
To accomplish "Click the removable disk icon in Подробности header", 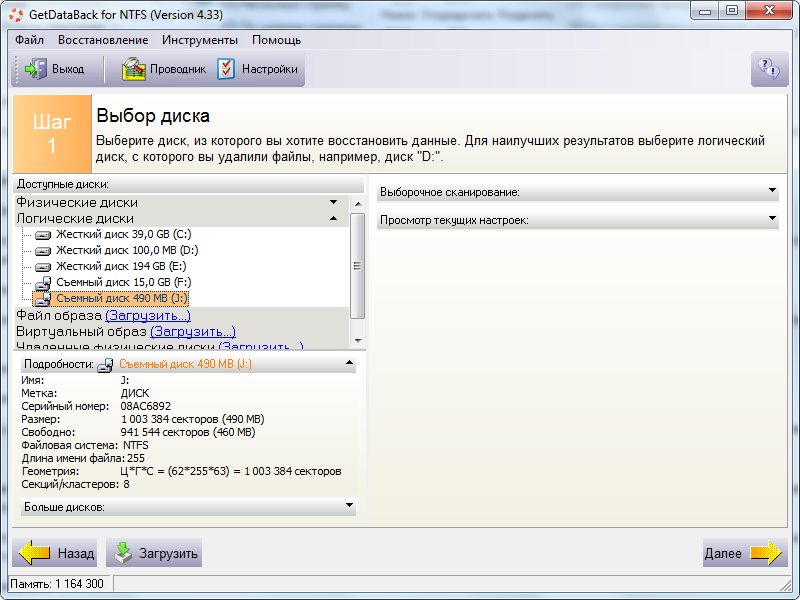I will pos(105,365).
